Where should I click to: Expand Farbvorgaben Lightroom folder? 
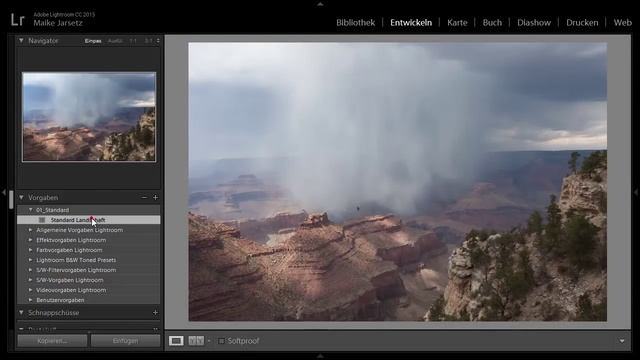[31, 250]
